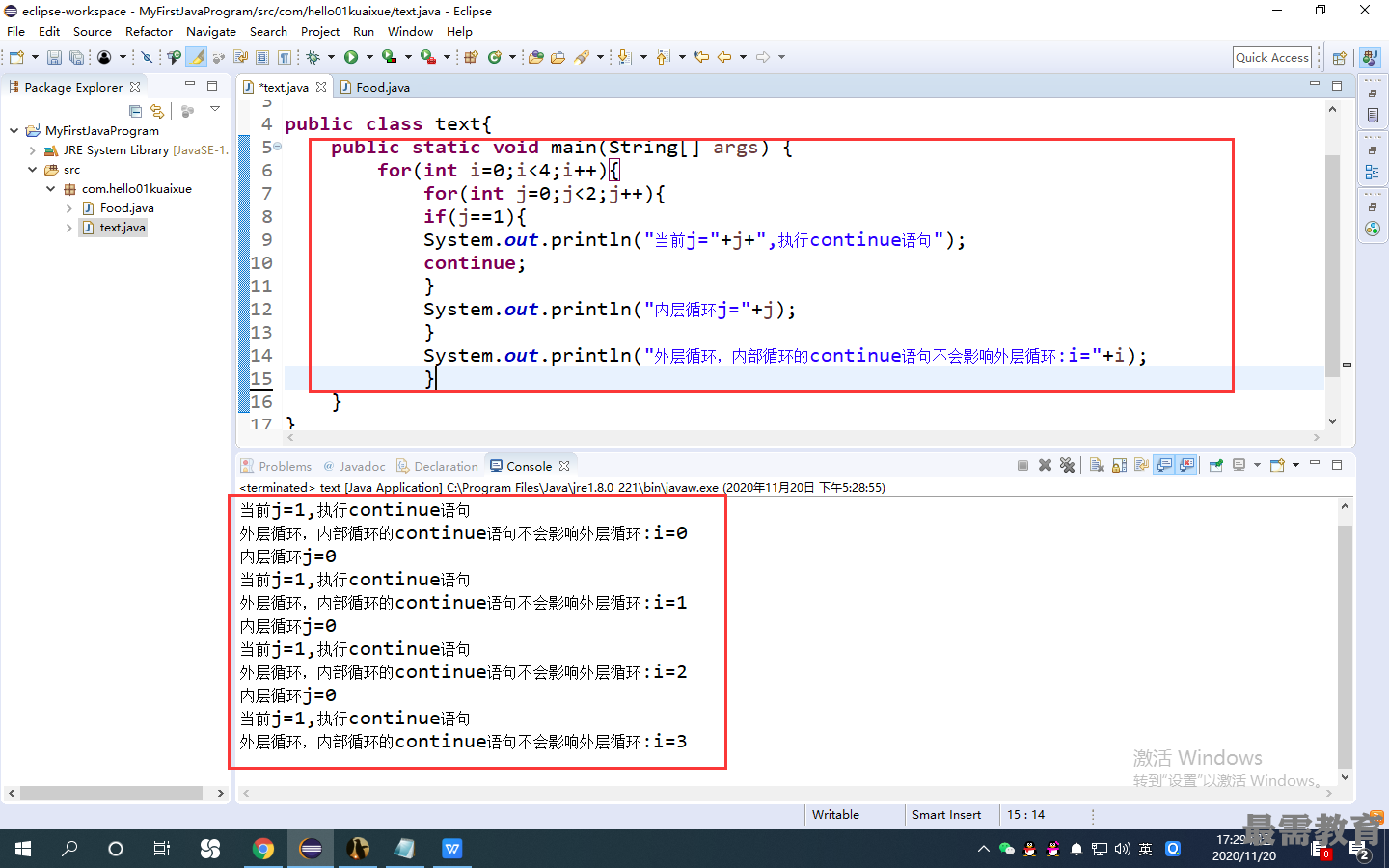Viewport: 1389px width, 868px height.
Task: Click the Previous Annotation arrow icon
Action: tap(663, 57)
